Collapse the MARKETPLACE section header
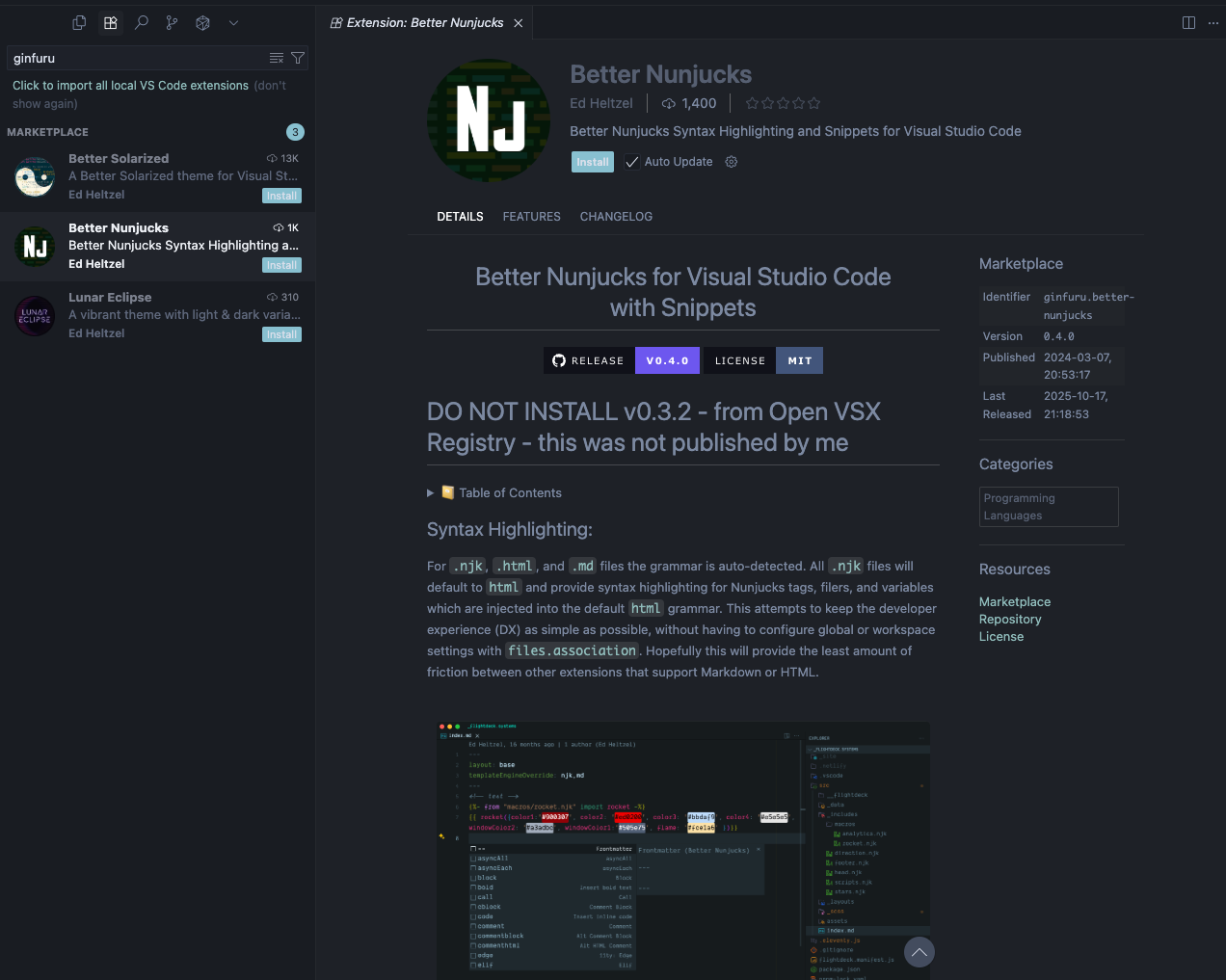Screen dimensions: 1226x980 48,132
